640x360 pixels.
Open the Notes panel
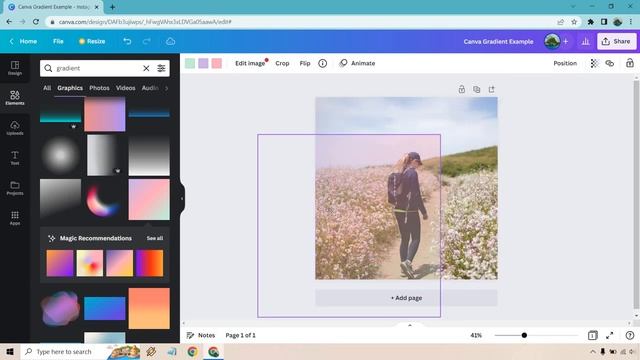201,335
